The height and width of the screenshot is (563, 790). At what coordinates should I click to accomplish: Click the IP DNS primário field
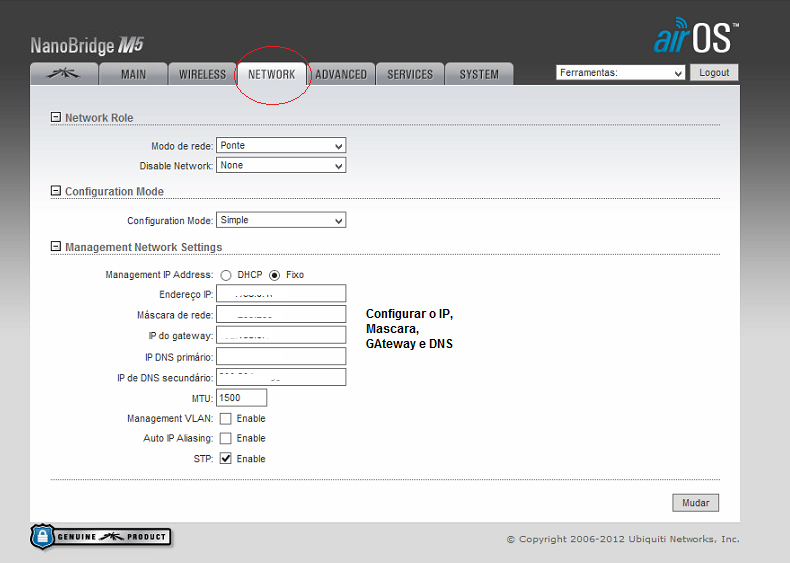pyautogui.click(x=281, y=356)
